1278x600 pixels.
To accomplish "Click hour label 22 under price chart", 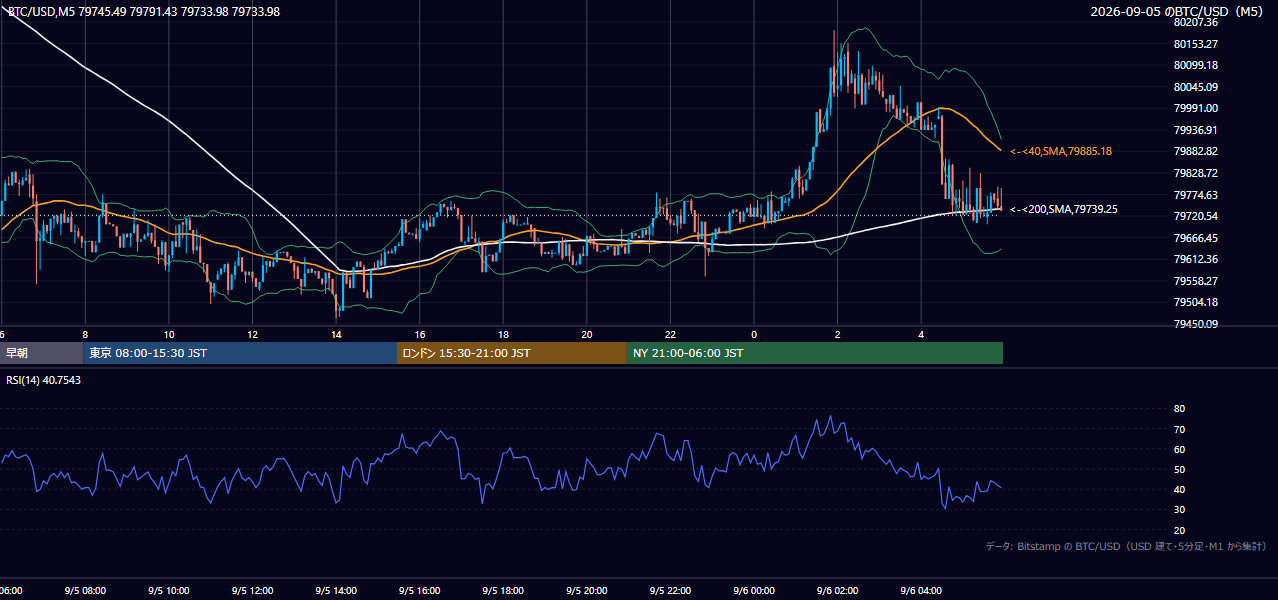I will coord(670,334).
